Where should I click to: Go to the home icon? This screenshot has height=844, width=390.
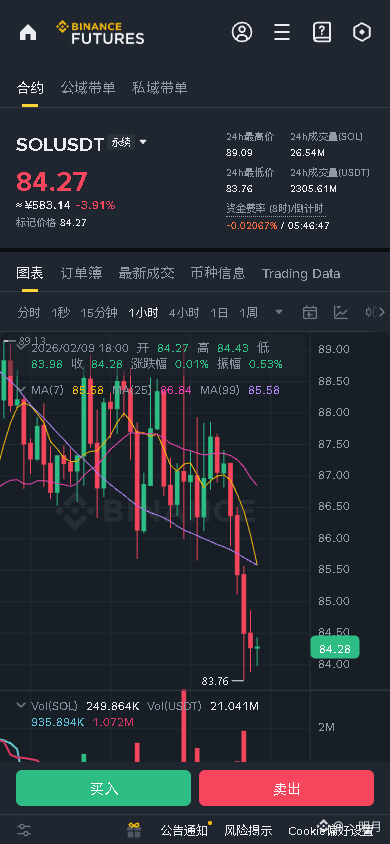28,32
